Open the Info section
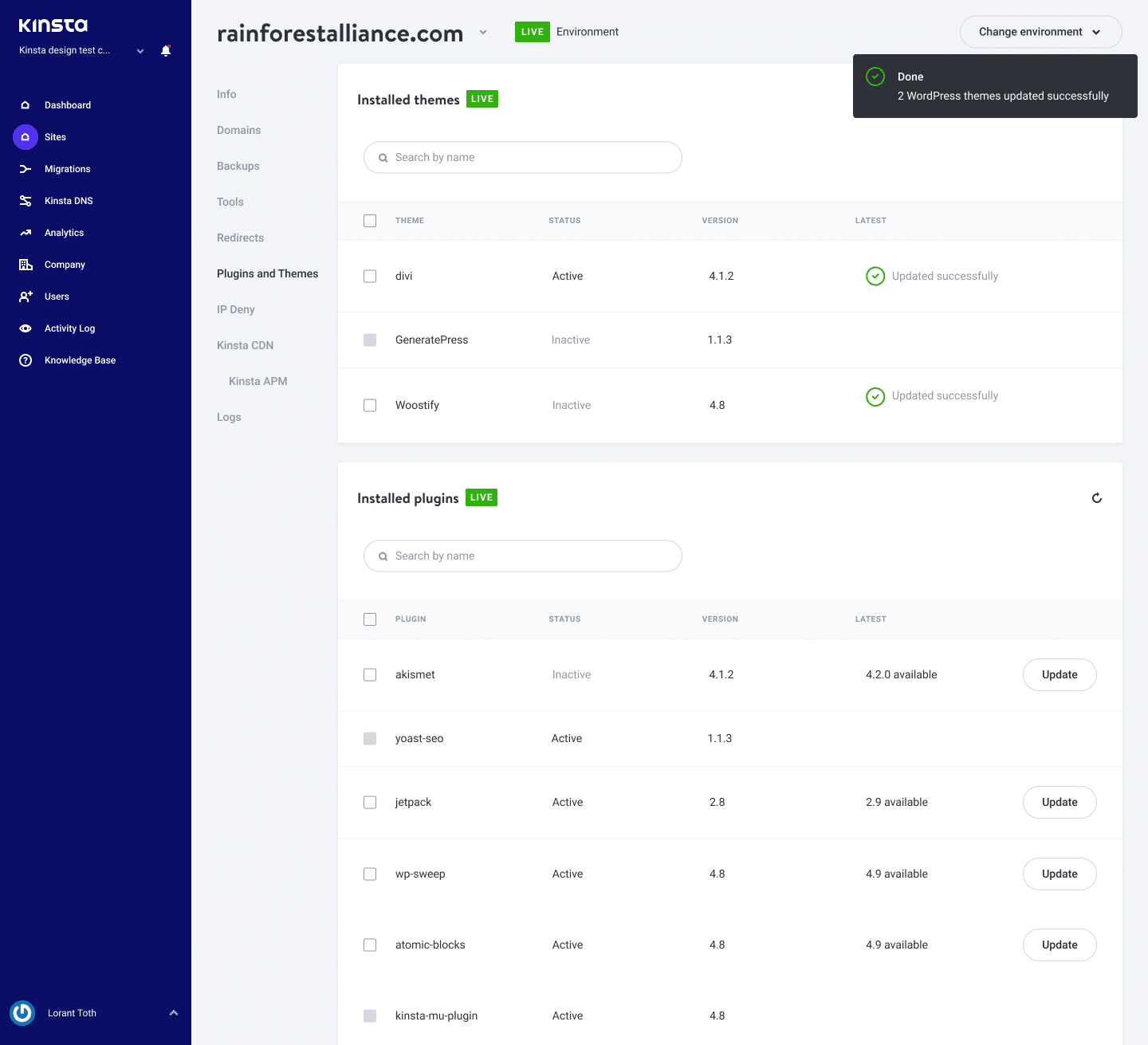Viewport: 1148px width, 1045px height. click(226, 94)
